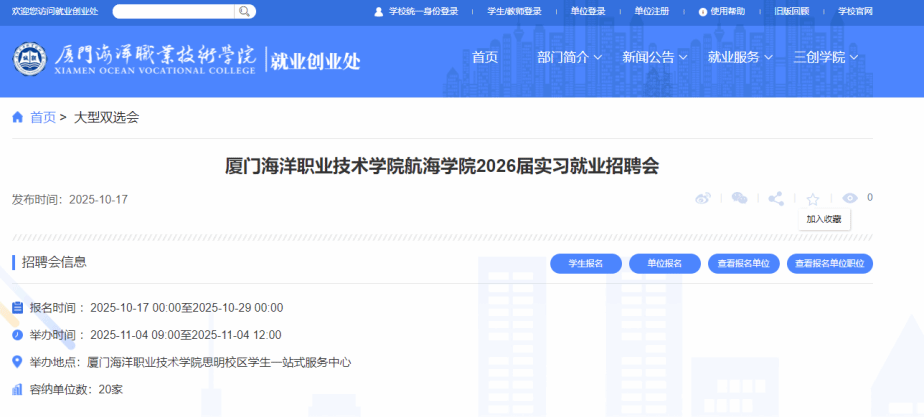This screenshot has height=418, width=924.
Task: Open 查看报名单位职位 button
Action: tap(830, 263)
